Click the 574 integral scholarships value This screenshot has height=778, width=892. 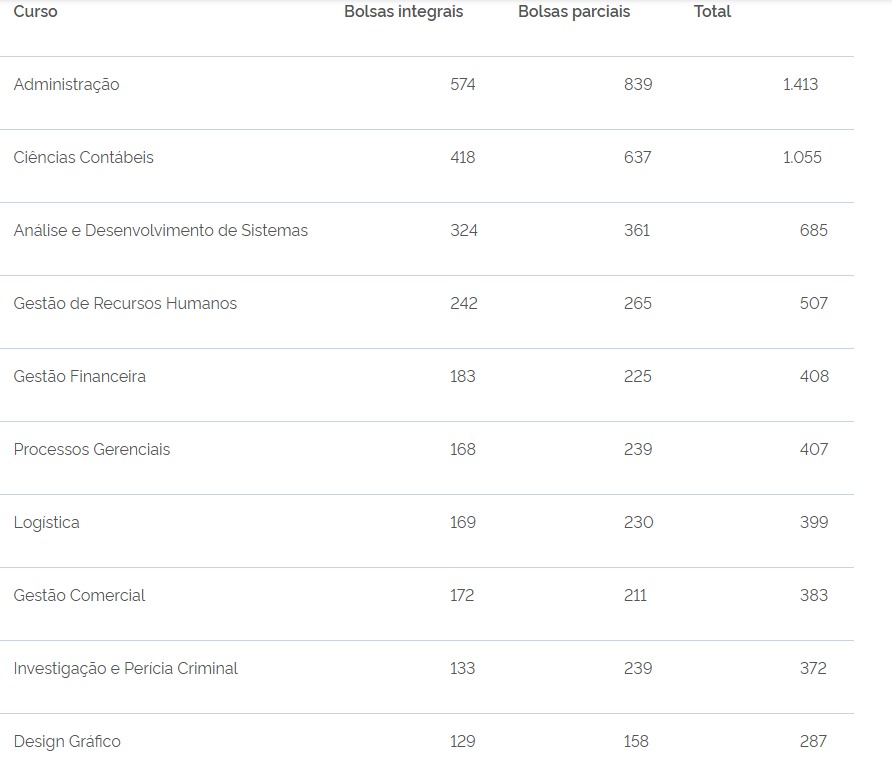click(x=463, y=85)
